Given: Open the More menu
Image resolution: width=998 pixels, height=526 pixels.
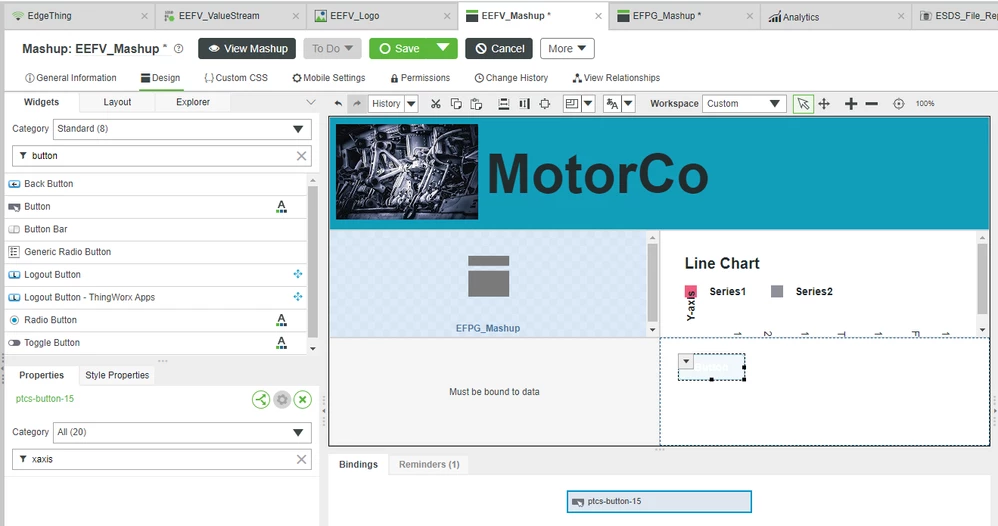Looking at the screenshot, I should (x=567, y=48).
